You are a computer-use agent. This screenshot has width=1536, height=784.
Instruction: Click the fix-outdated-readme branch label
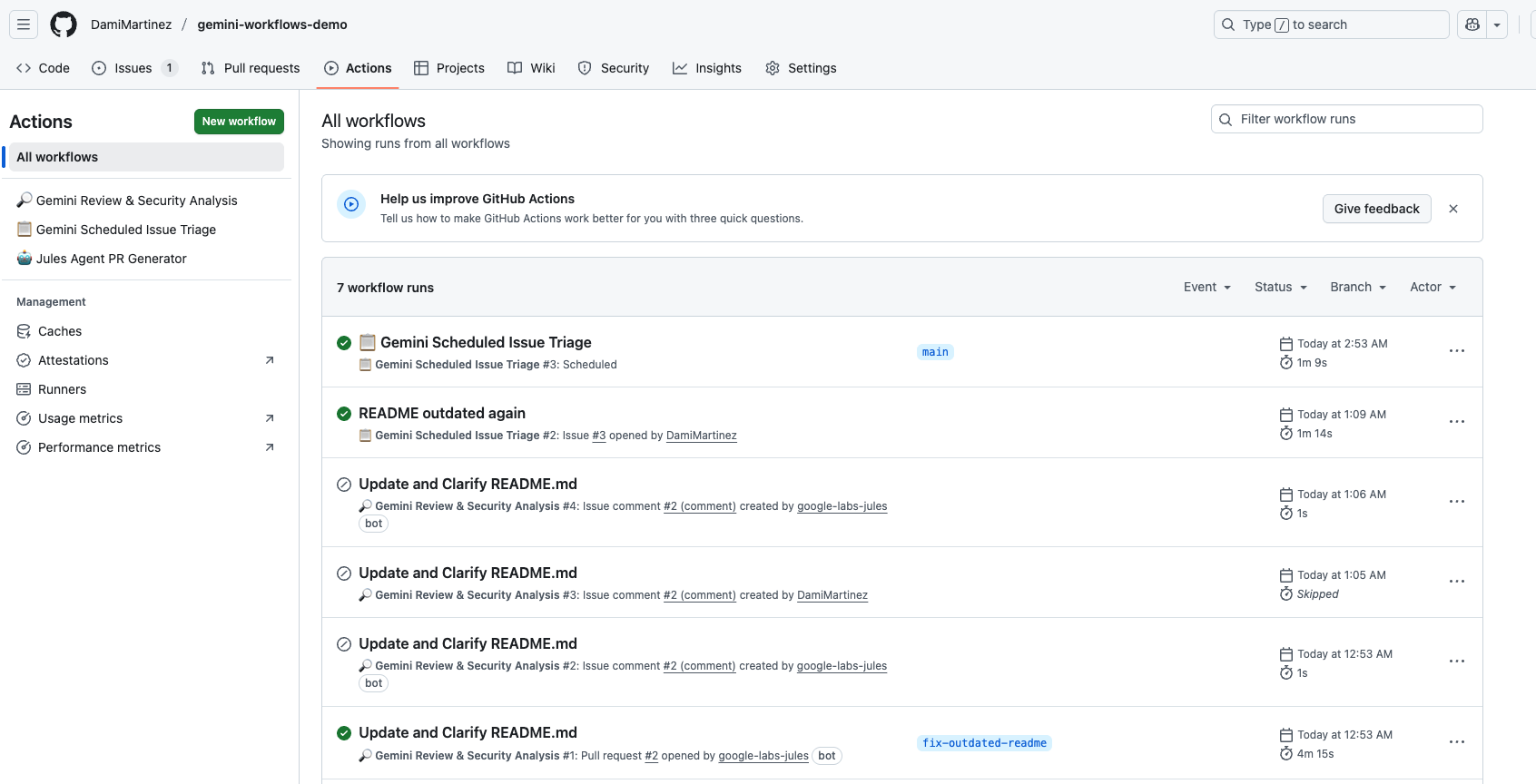(984, 743)
